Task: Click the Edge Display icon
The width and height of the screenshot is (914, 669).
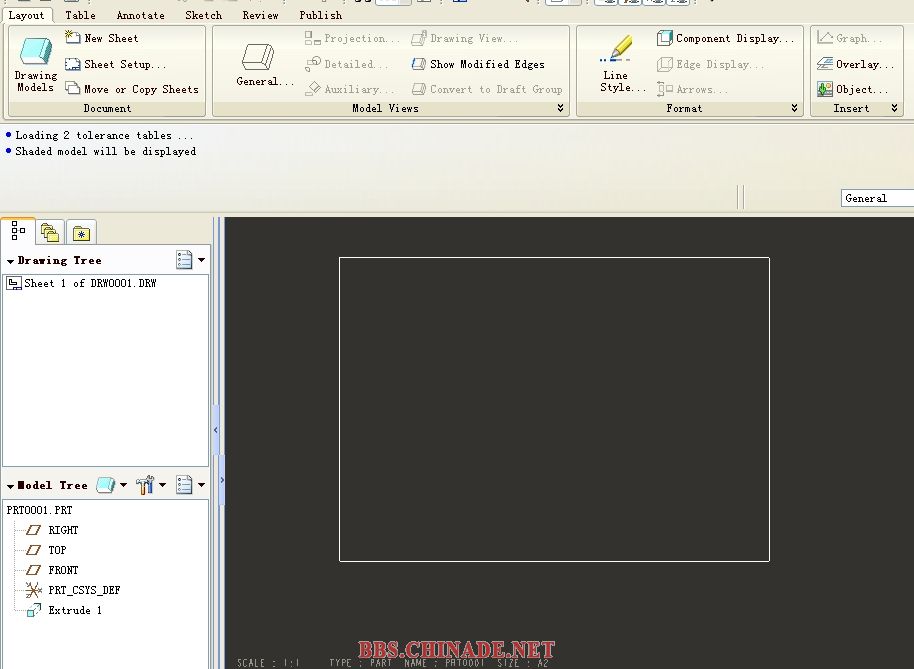Action: coord(665,64)
